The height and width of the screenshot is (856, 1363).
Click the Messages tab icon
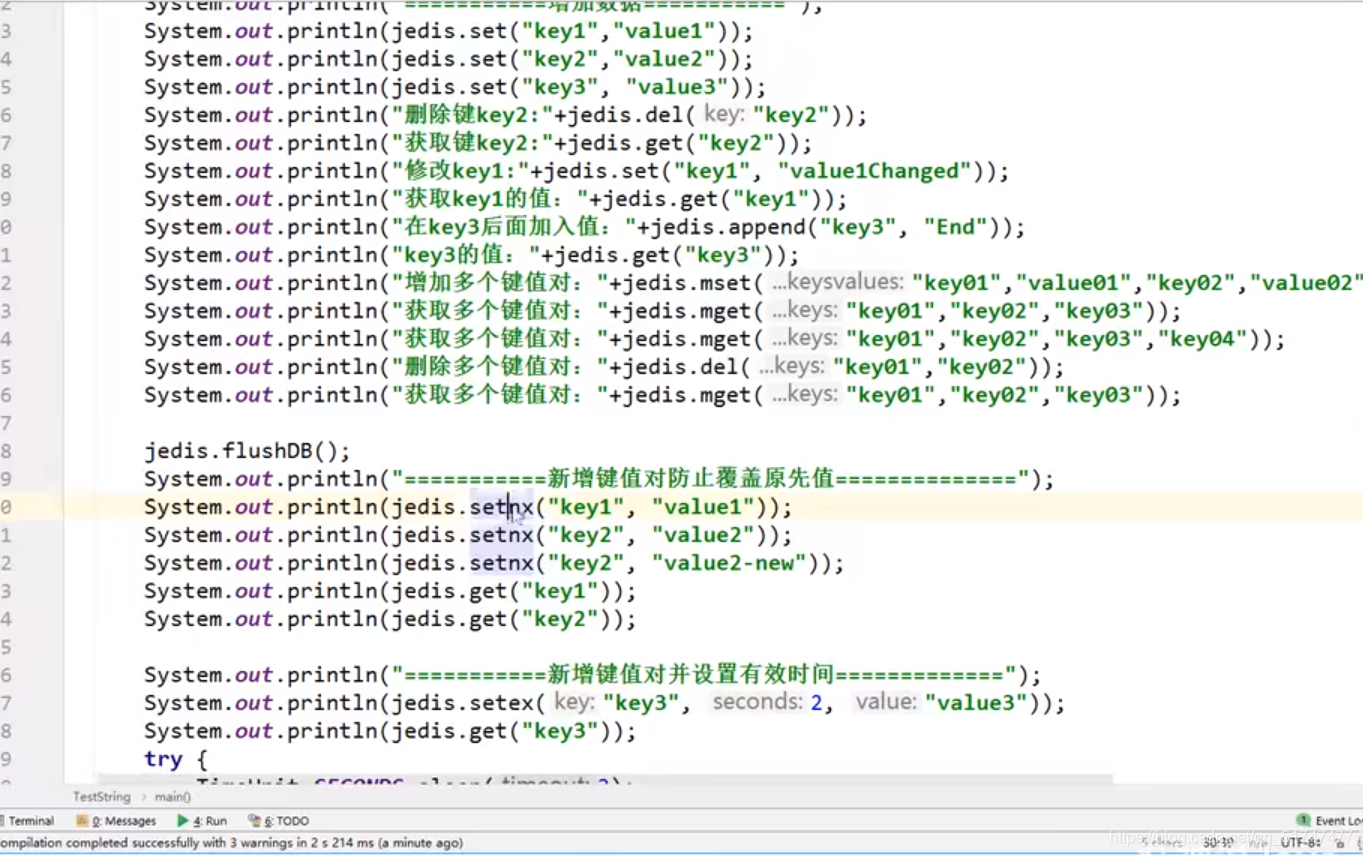click(83, 821)
